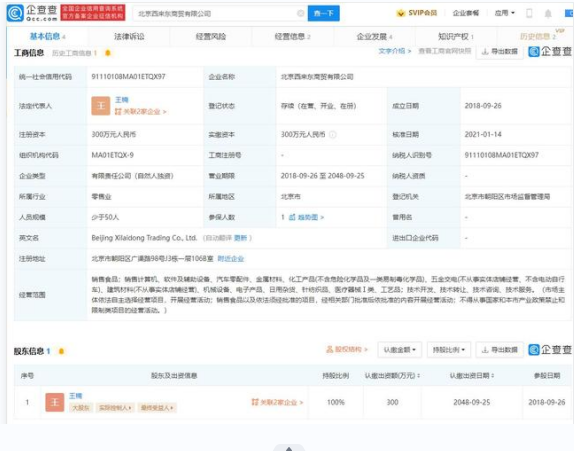Open the 股权结构 link
574x451 pixels.
(347, 350)
